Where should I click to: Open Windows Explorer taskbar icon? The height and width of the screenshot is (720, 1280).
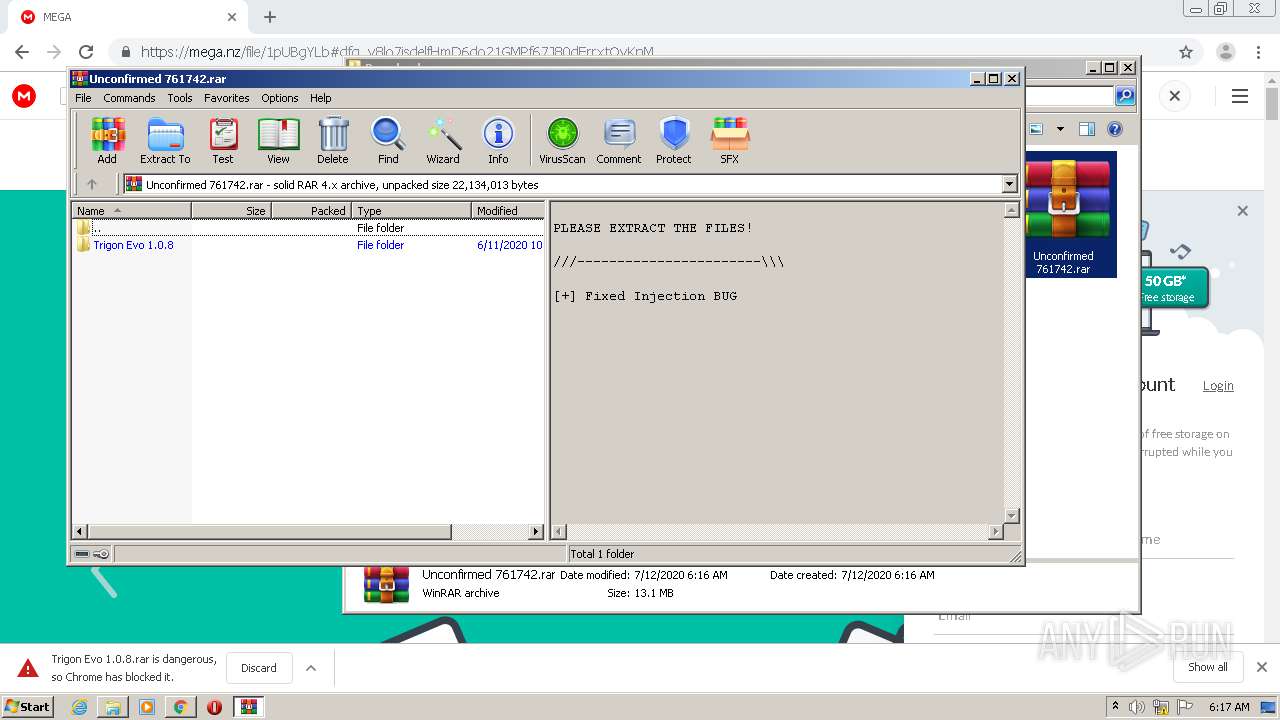[113, 707]
